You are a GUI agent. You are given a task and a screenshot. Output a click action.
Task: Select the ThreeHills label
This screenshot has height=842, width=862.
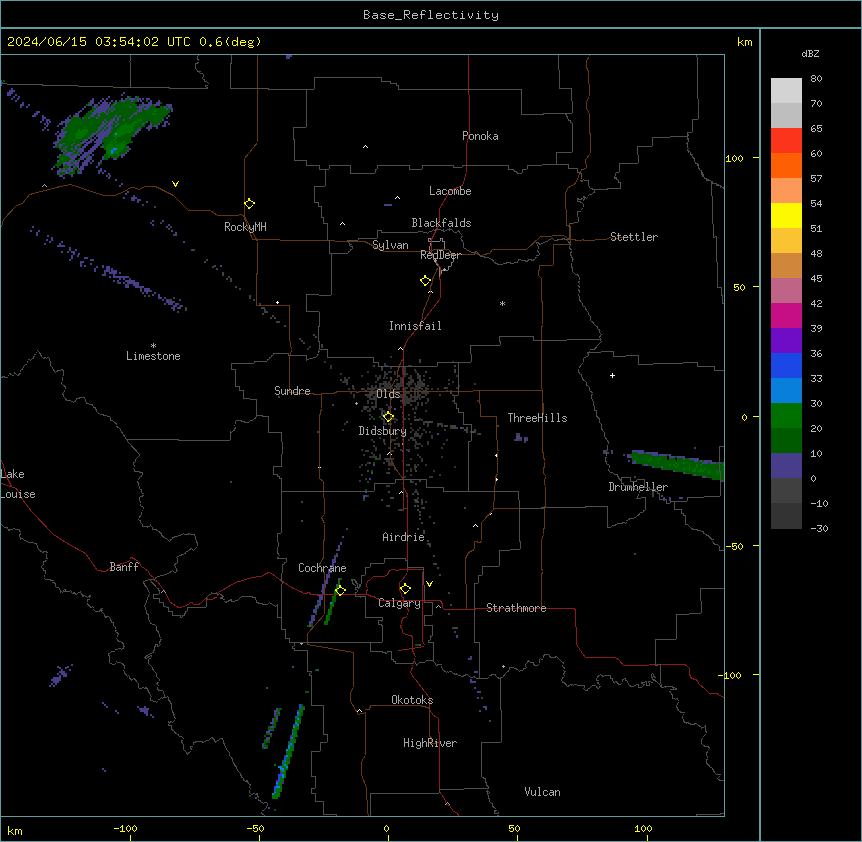tap(537, 418)
